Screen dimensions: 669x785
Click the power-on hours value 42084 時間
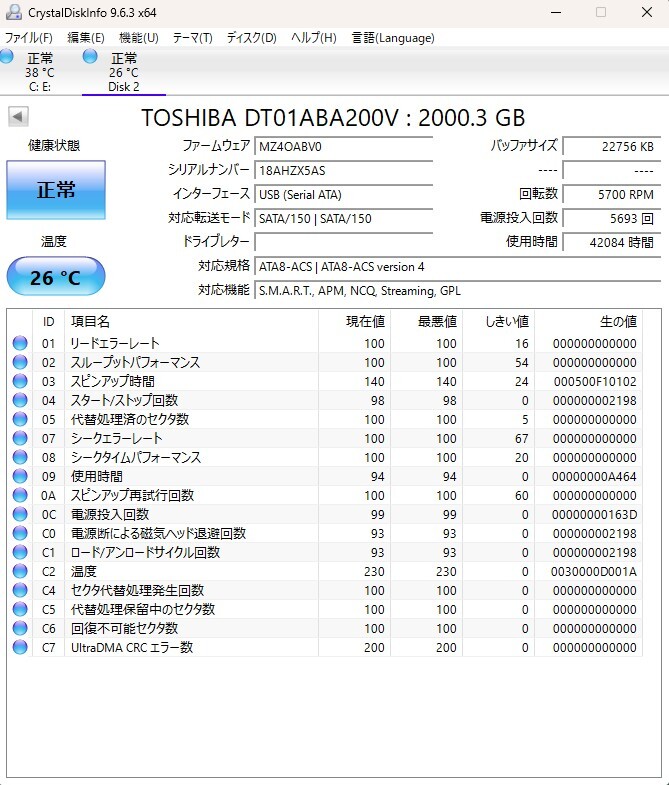[612, 242]
